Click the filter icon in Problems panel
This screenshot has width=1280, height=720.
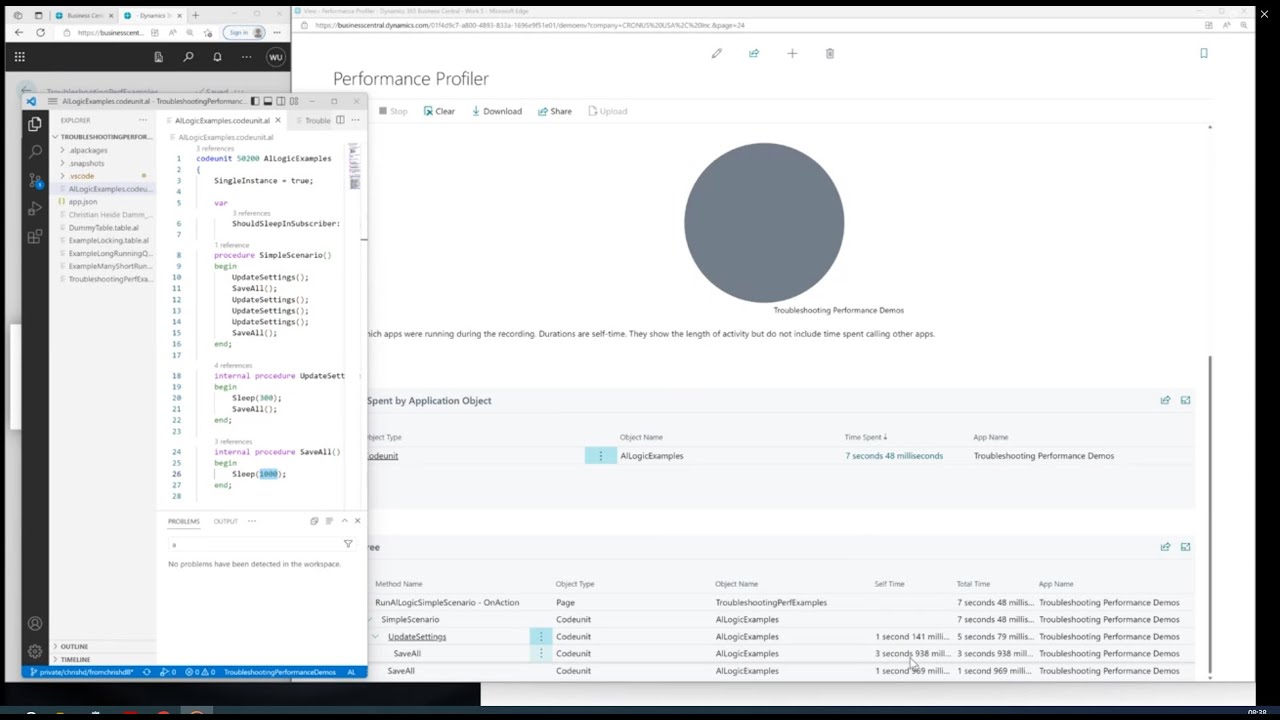pyautogui.click(x=348, y=544)
